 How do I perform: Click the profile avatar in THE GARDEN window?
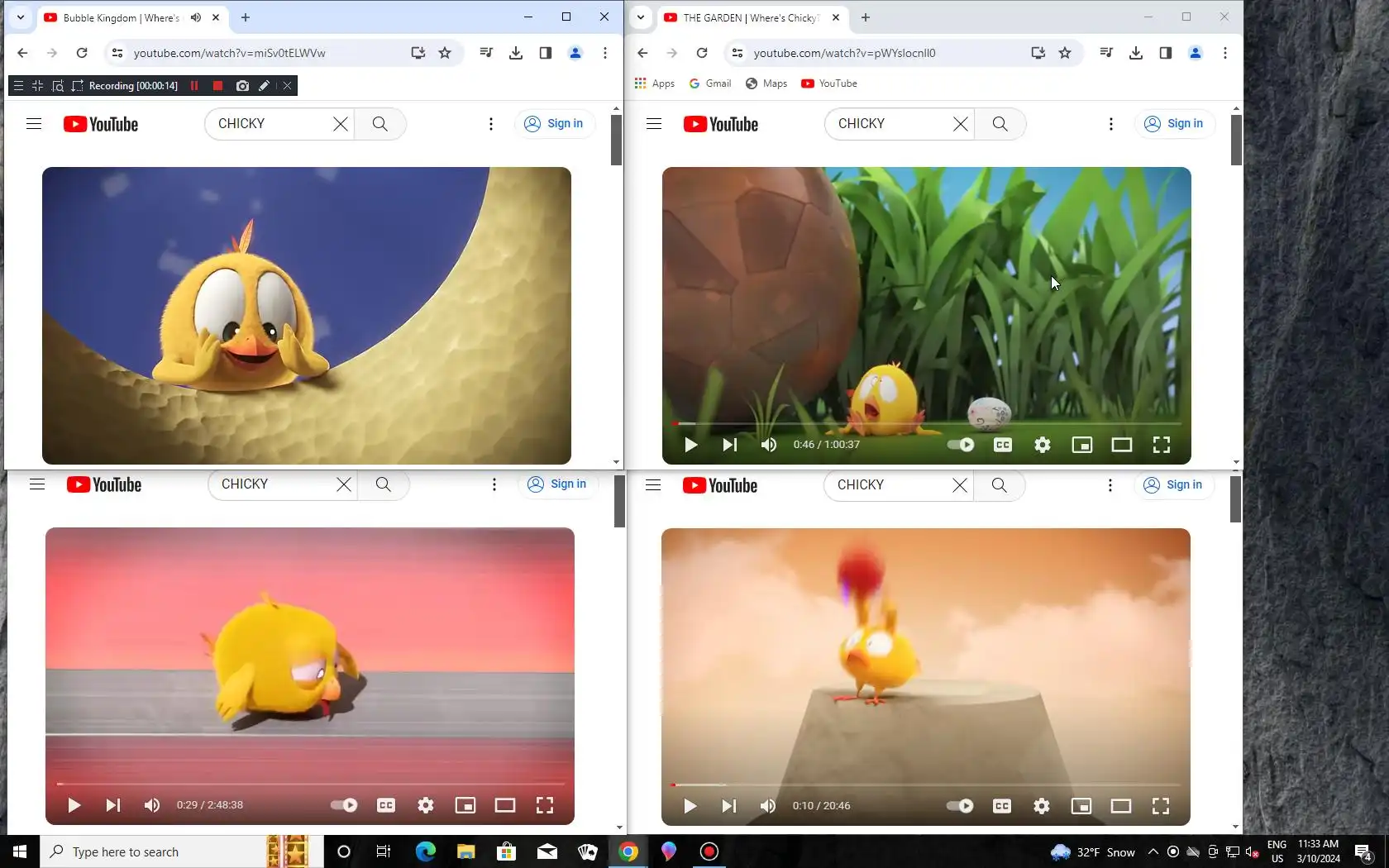pos(1196,53)
